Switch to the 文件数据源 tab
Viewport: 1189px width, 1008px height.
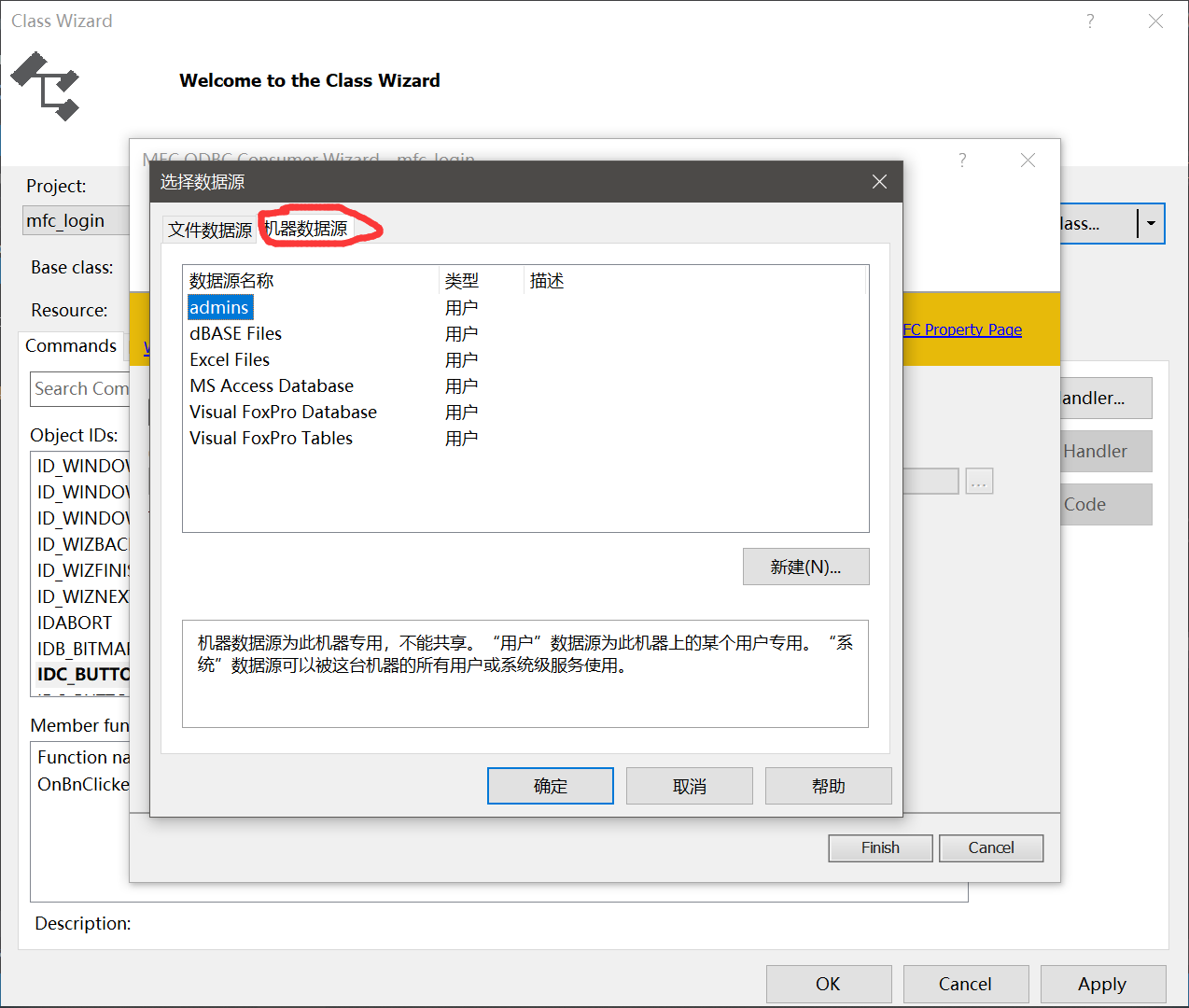click(x=210, y=230)
